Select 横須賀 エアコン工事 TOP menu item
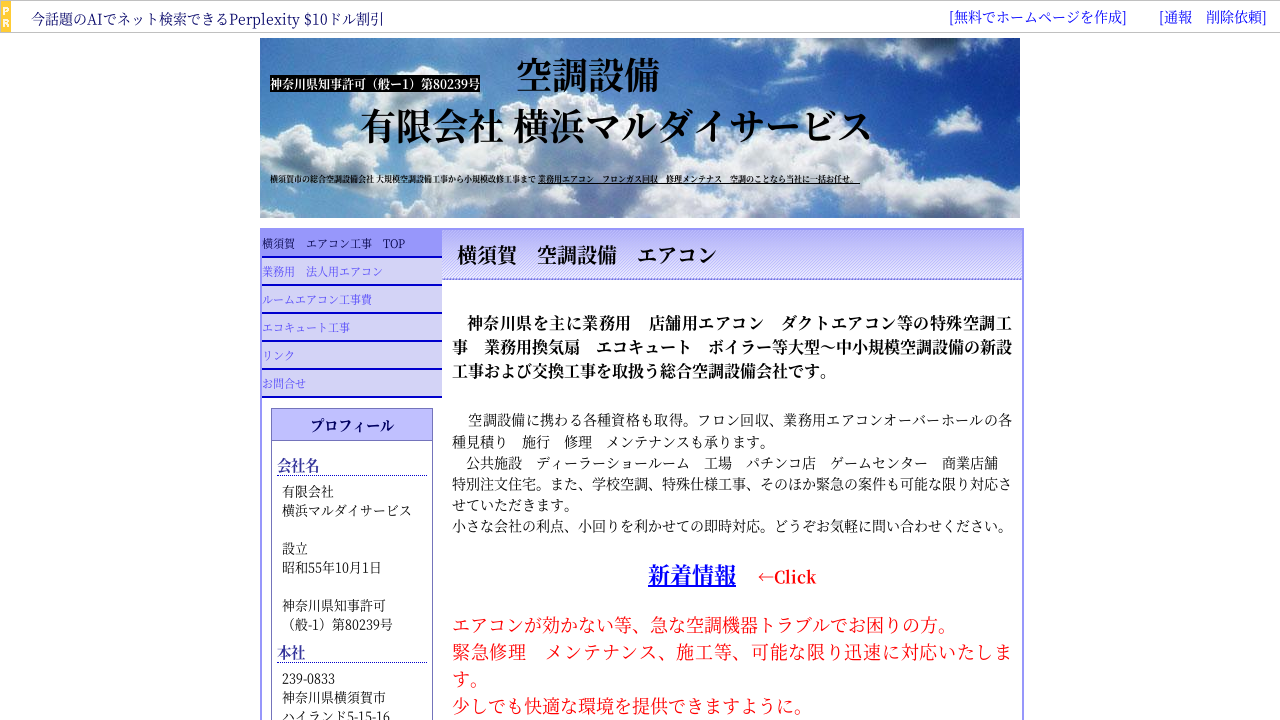Viewport: 1280px width, 720px height. [x=334, y=244]
